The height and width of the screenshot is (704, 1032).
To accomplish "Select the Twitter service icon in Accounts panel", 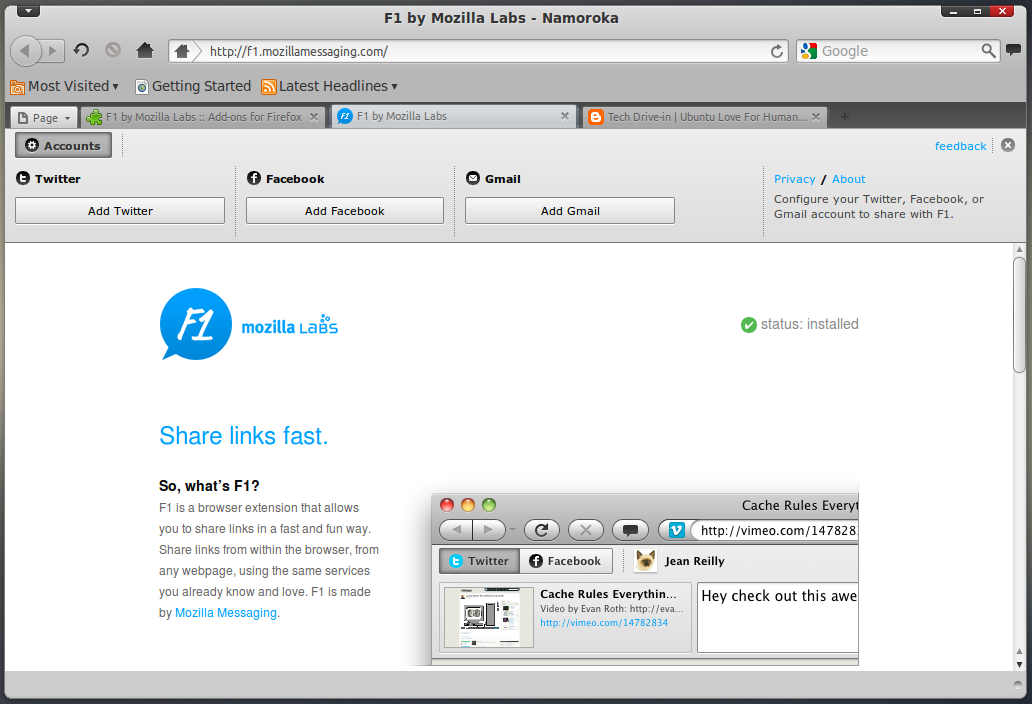I will tap(20, 178).
